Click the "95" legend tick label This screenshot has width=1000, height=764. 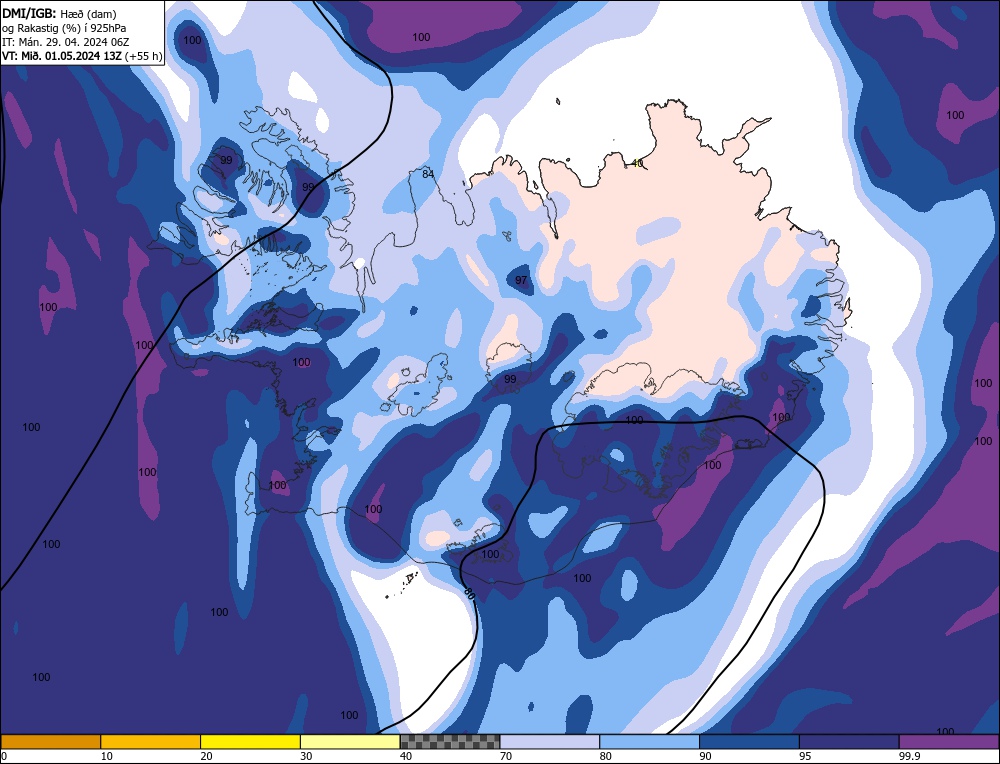point(805,756)
